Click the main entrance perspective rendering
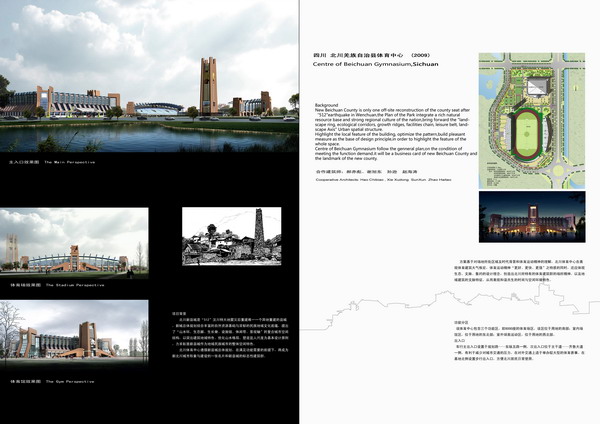Screen dimensions: 600x424 click(x=149, y=76)
